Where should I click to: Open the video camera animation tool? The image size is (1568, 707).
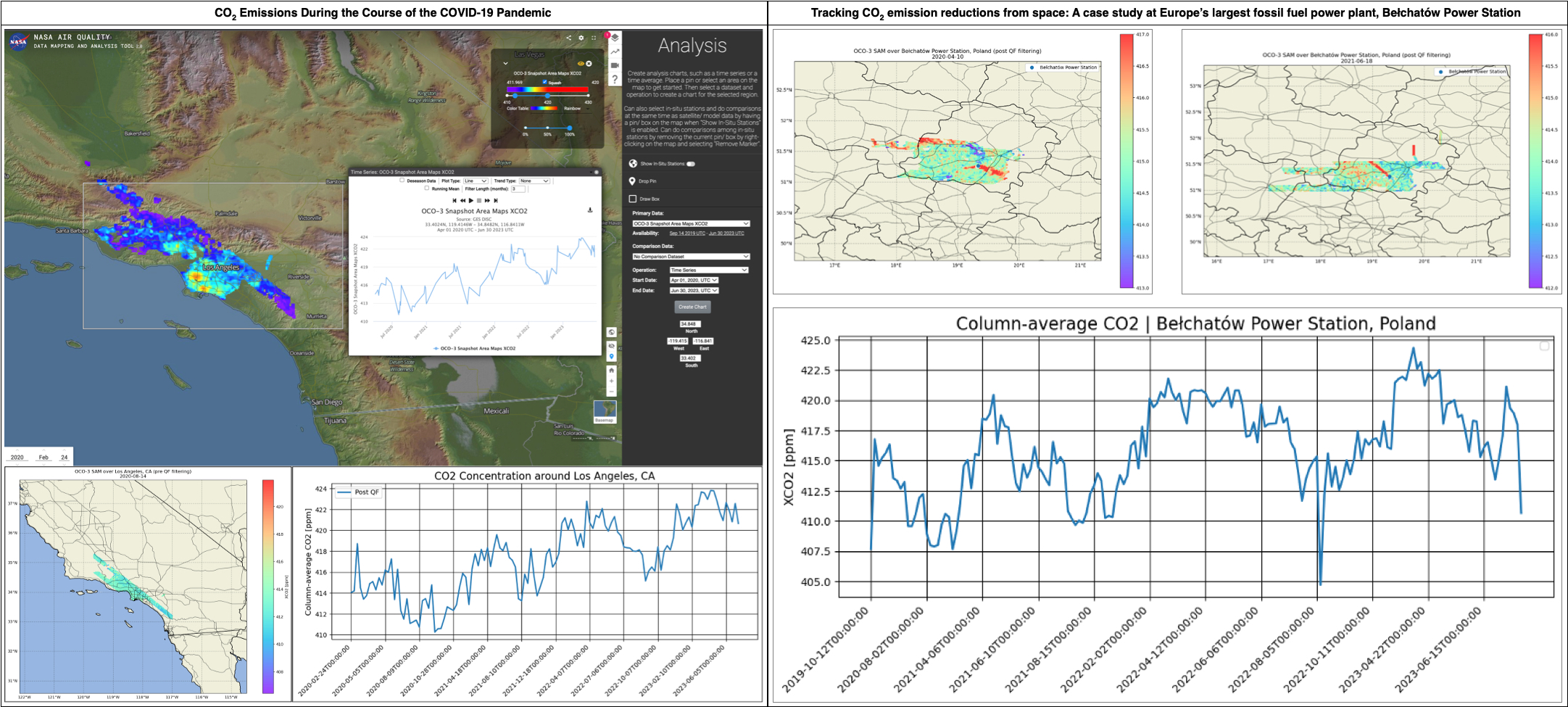(x=615, y=65)
